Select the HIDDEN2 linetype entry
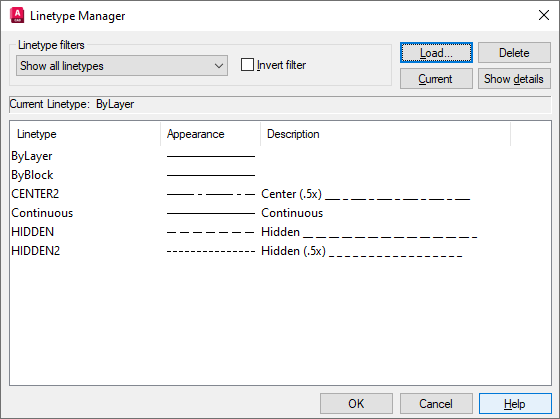The image size is (560, 419). pyautogui.click(x=36, y=251)
